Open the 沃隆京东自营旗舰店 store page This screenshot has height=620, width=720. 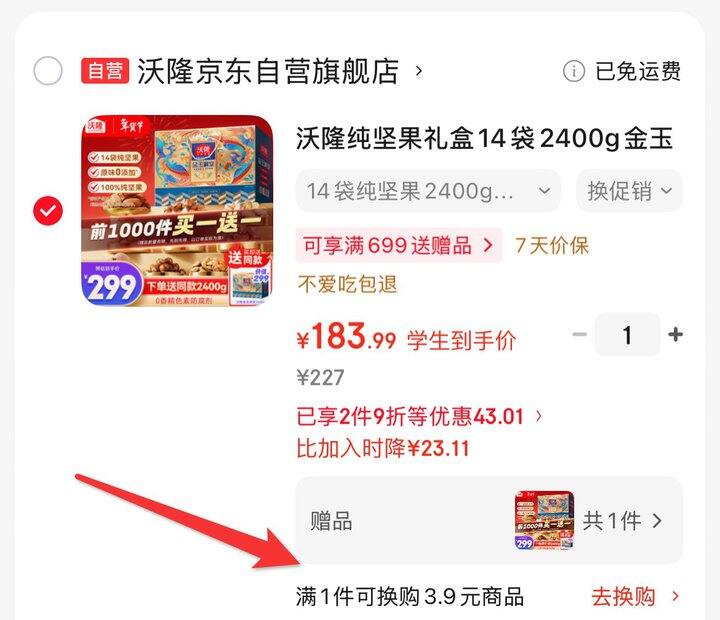click(x=268, y=71)
